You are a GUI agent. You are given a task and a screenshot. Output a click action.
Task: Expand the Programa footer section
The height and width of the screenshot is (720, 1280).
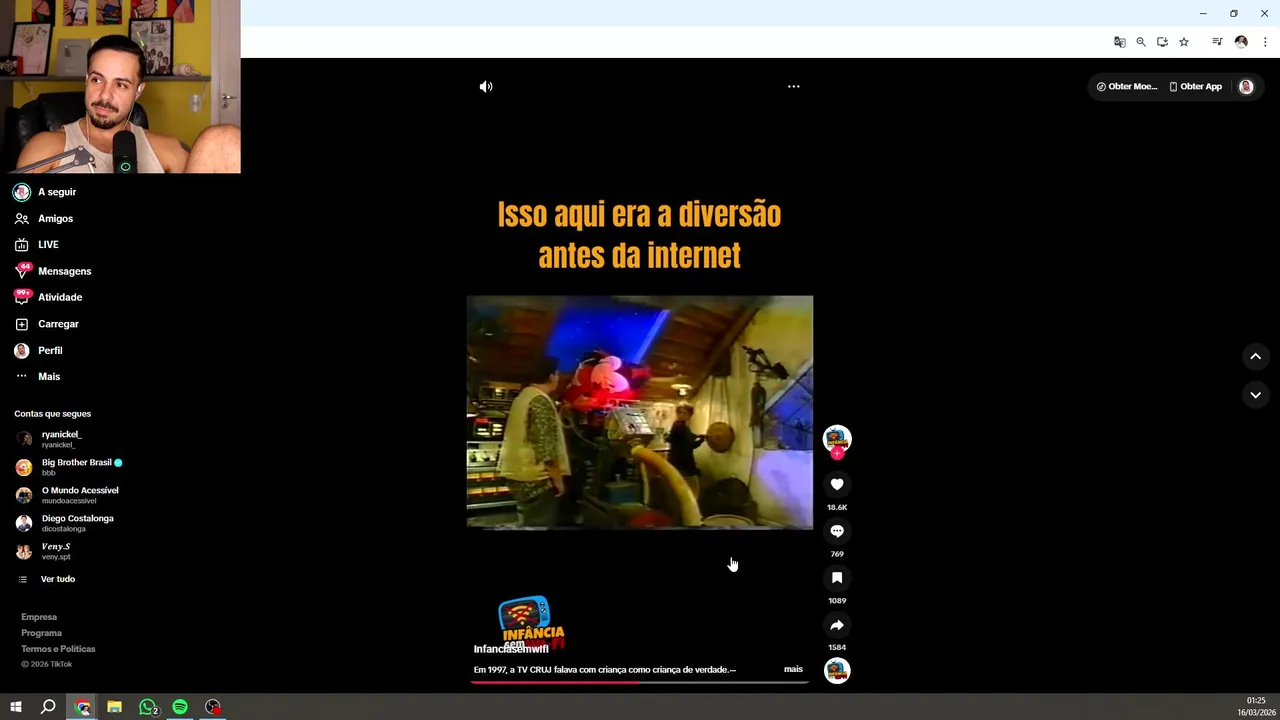click(x=41, y=633)
